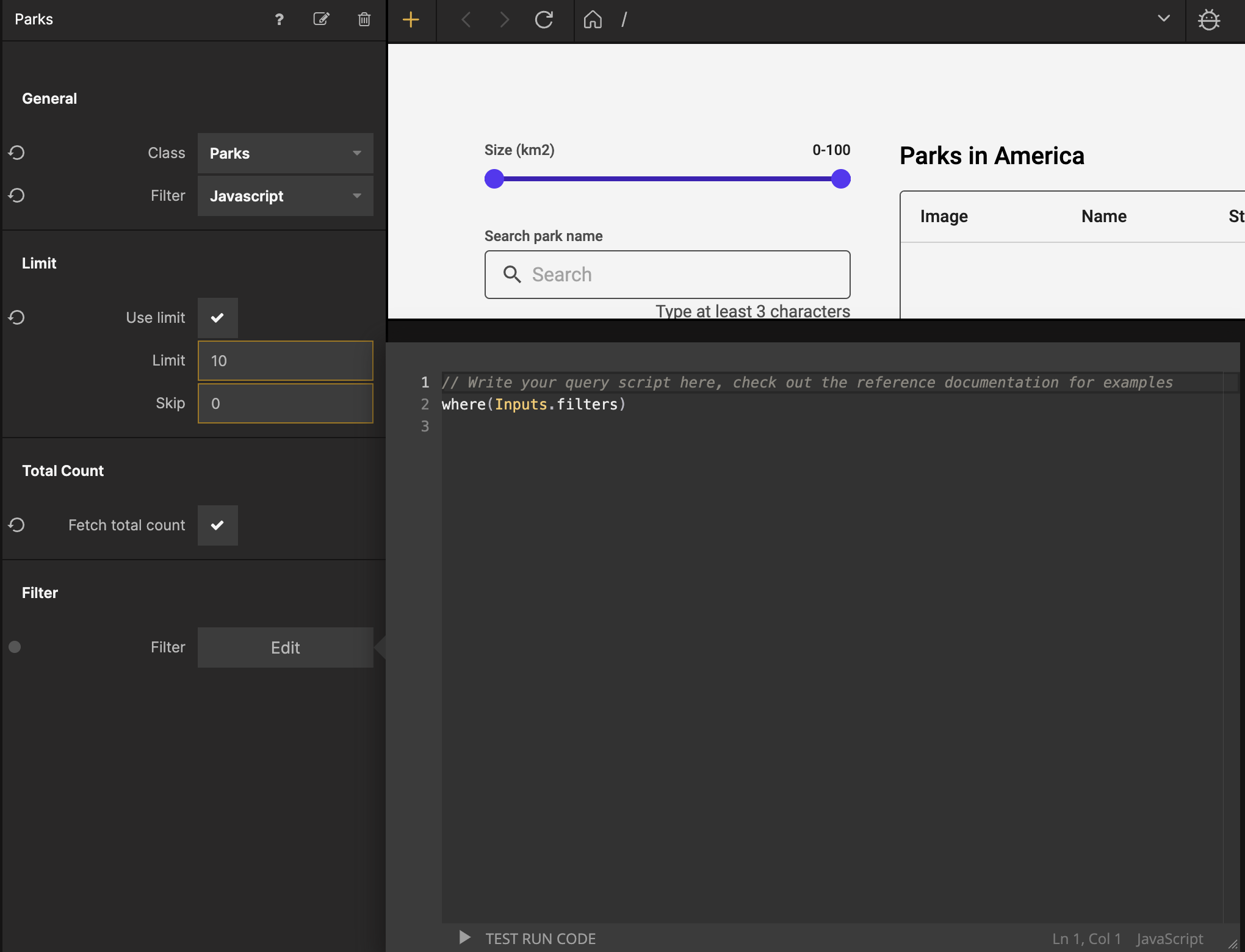Click the Skip input field with 0
This screenshot has height=952, width=1245.
tap(286, 403)
